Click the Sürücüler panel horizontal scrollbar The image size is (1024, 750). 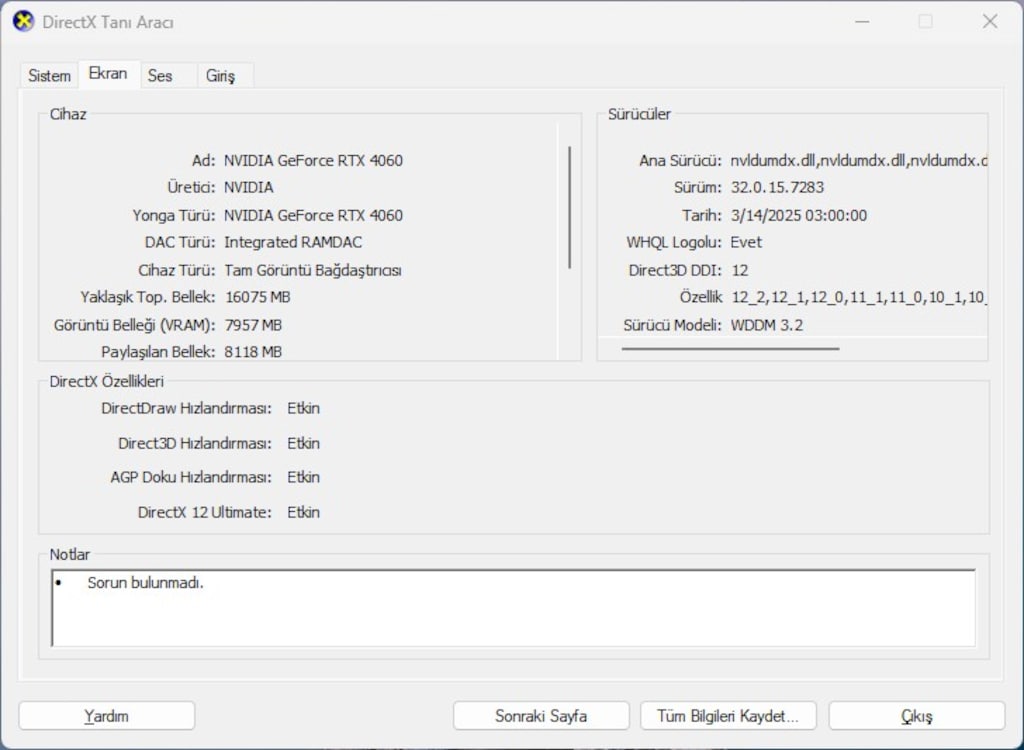pos(730,349)
